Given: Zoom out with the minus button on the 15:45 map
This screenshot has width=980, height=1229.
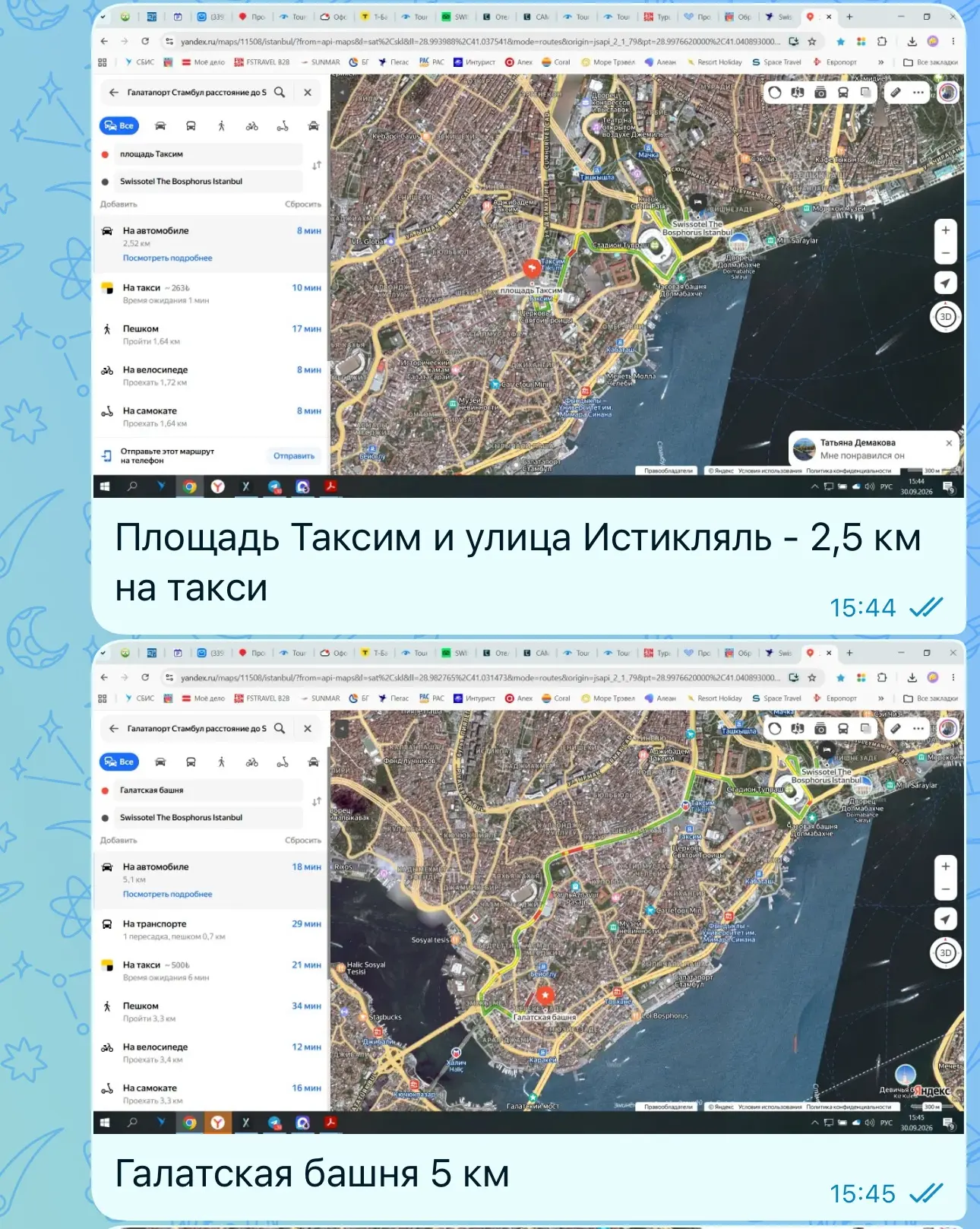Looking at the screenshot, I should click(x=945, y=889).
